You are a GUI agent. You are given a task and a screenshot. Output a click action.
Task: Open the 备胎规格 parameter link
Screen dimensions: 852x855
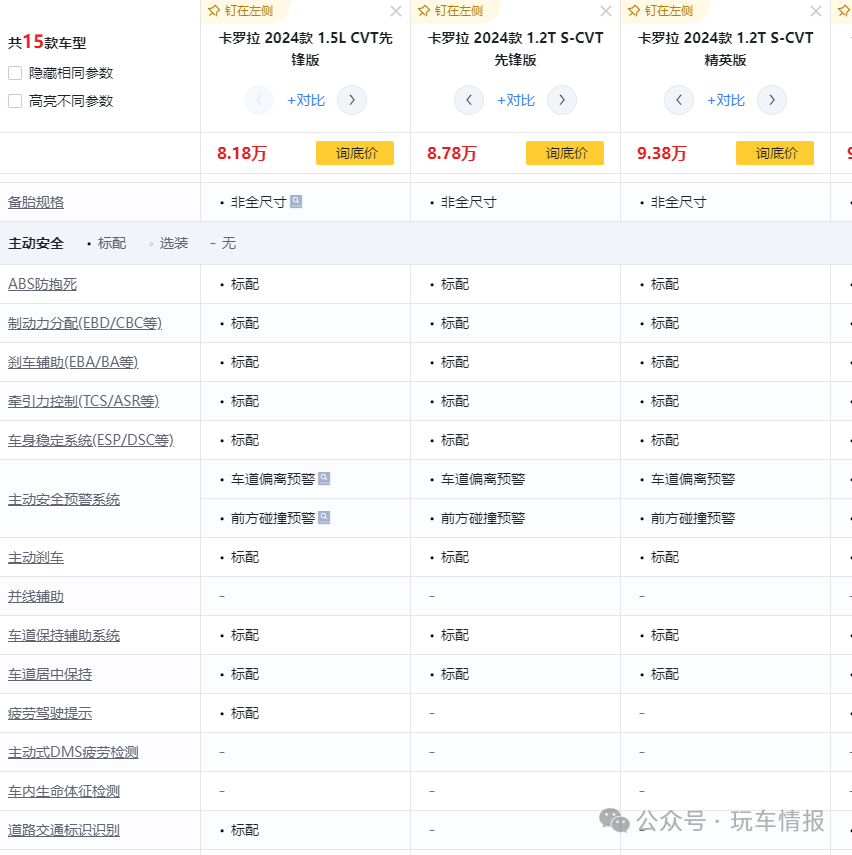tap(36, 202)
